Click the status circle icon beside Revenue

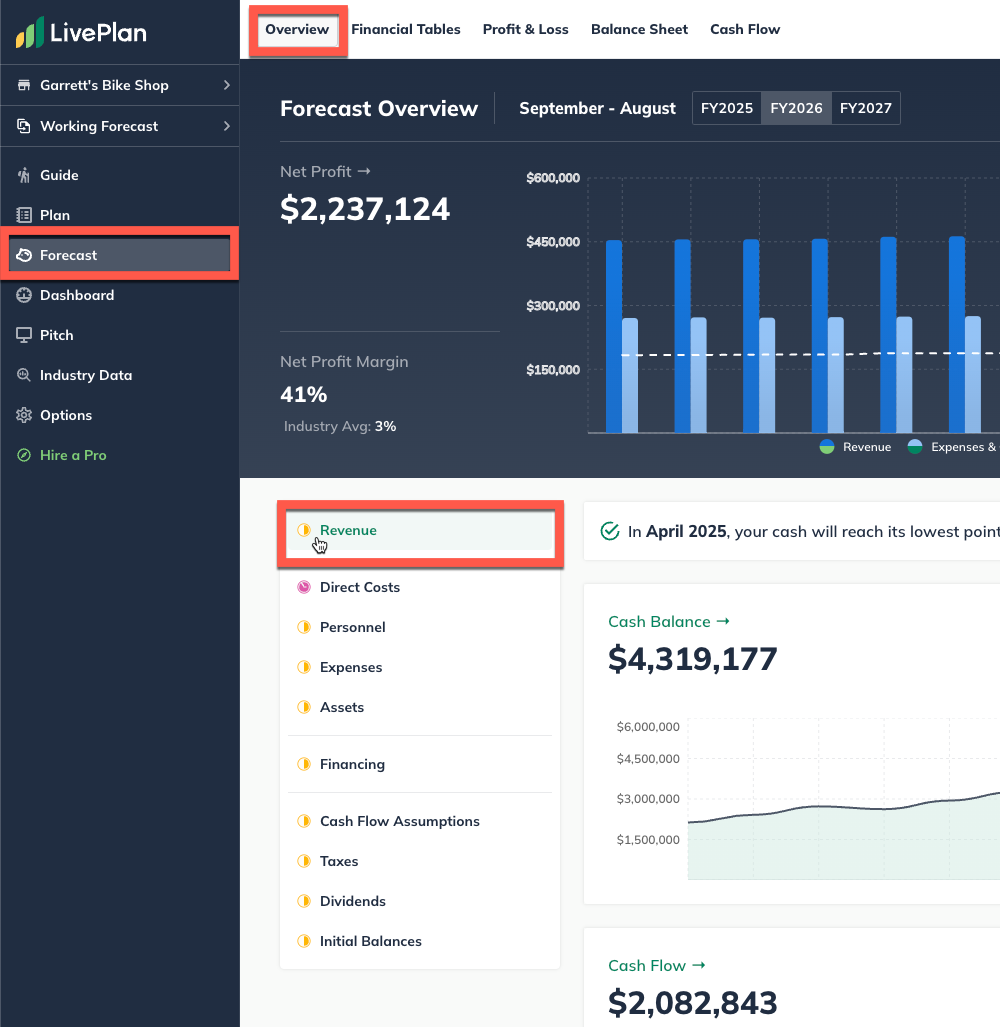(x=304, y=530)
